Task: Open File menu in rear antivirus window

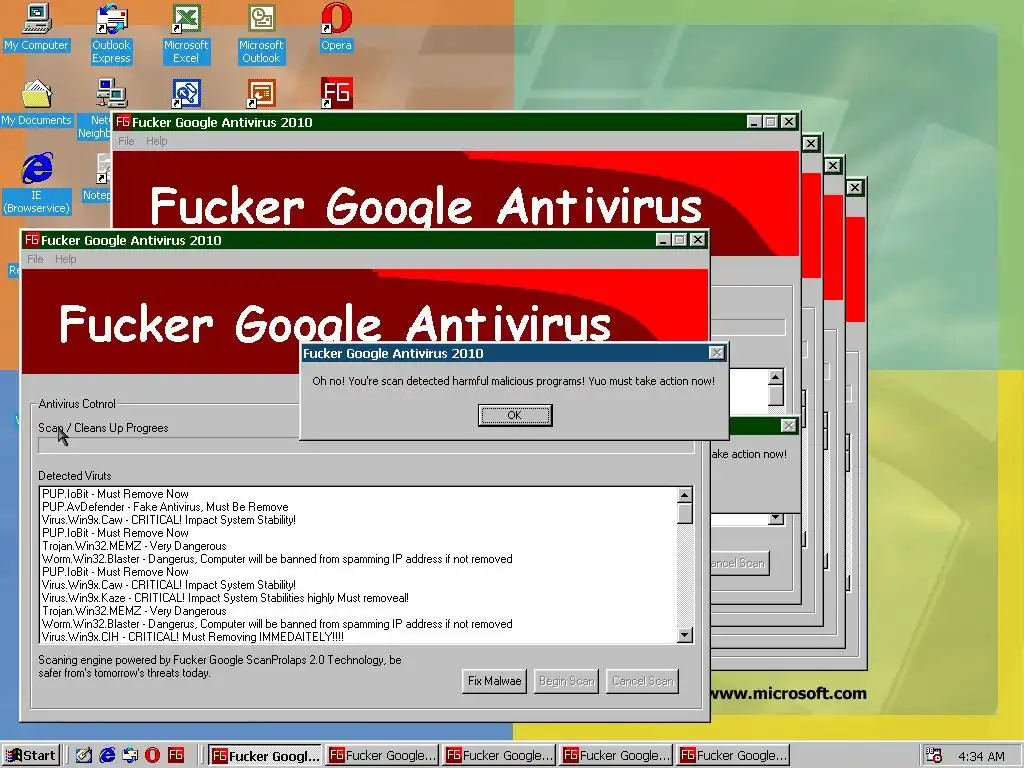Action: pos(126,141)
